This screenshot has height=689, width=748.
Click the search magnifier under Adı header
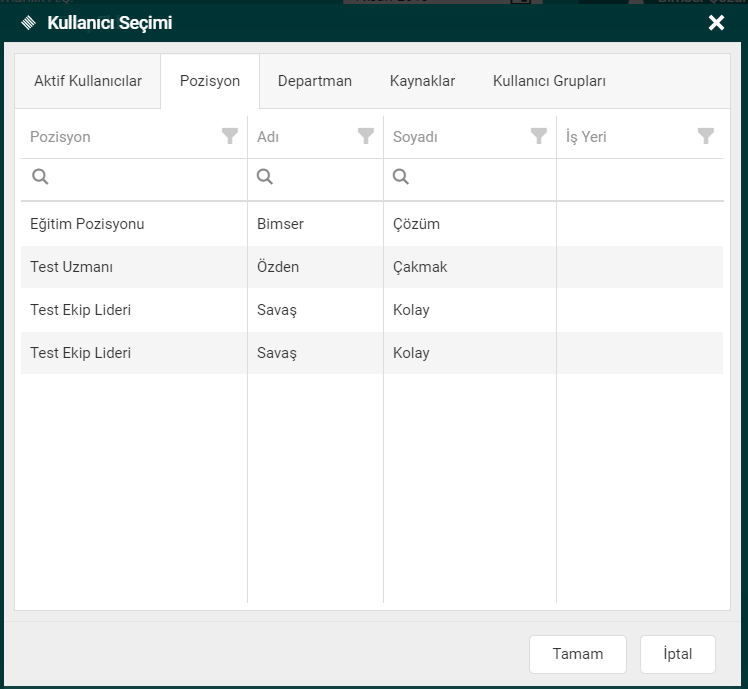coord(265,177)
